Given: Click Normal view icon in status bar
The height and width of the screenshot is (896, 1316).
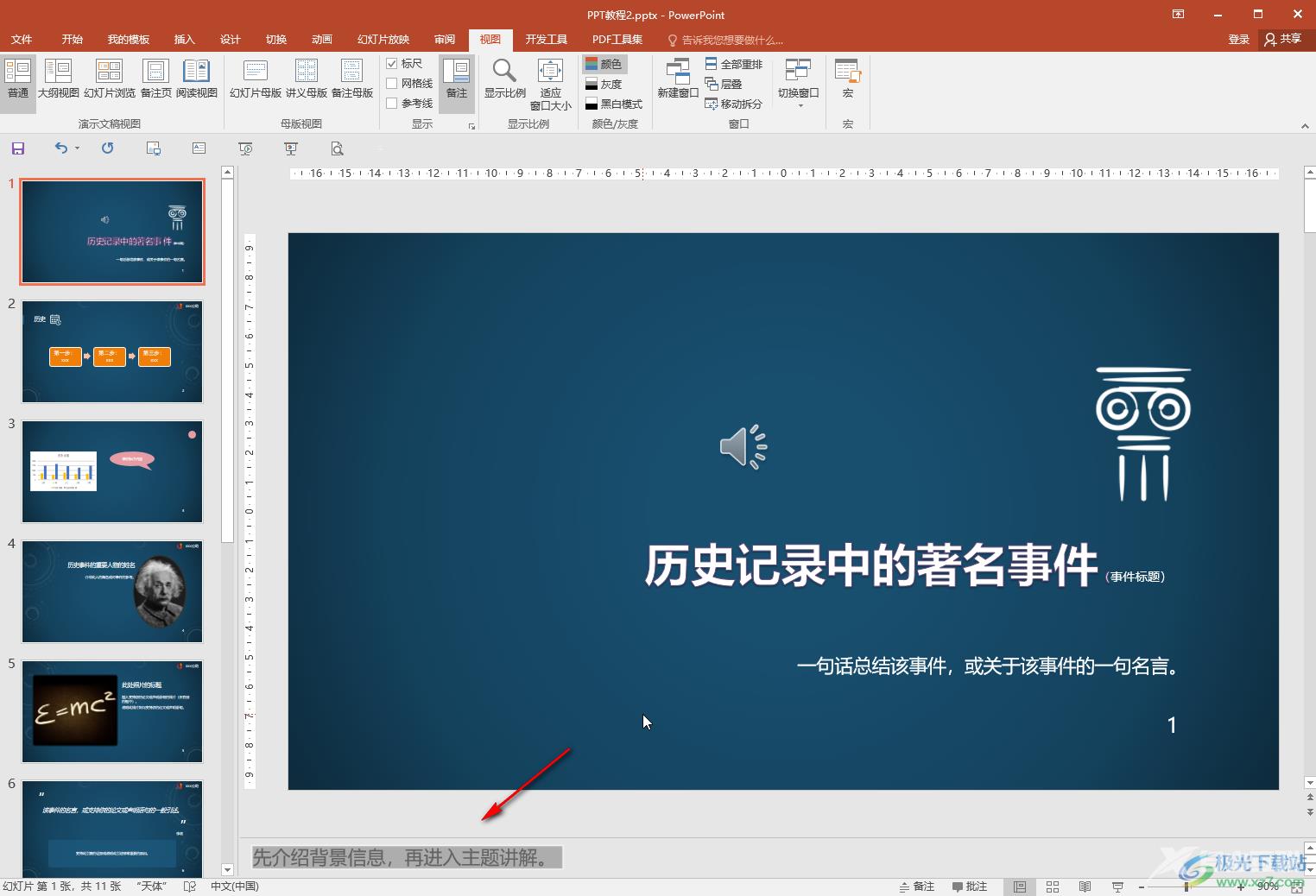Looking at the screenshot, I should [1020, 887].
